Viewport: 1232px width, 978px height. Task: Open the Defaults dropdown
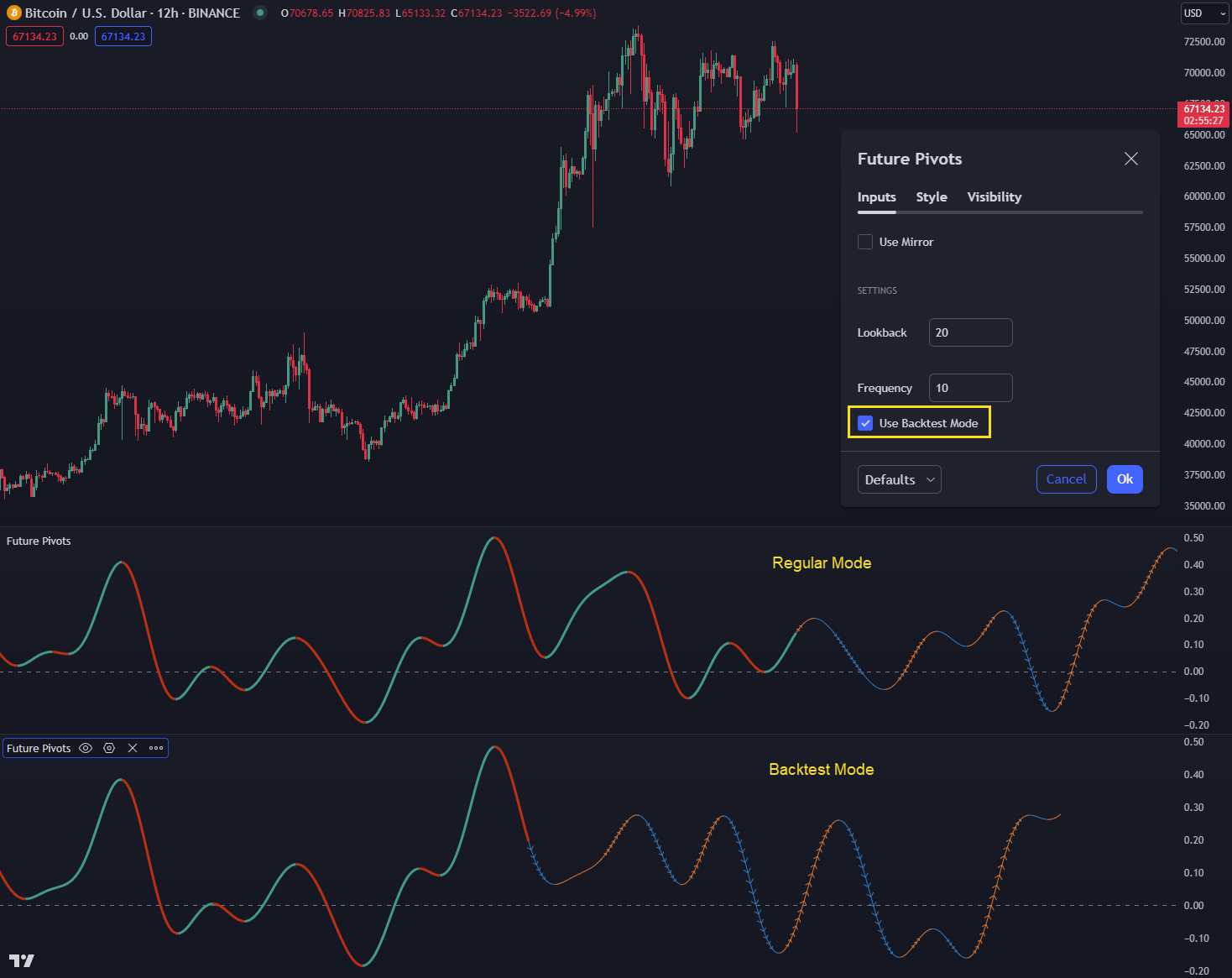tap(899, 479)
